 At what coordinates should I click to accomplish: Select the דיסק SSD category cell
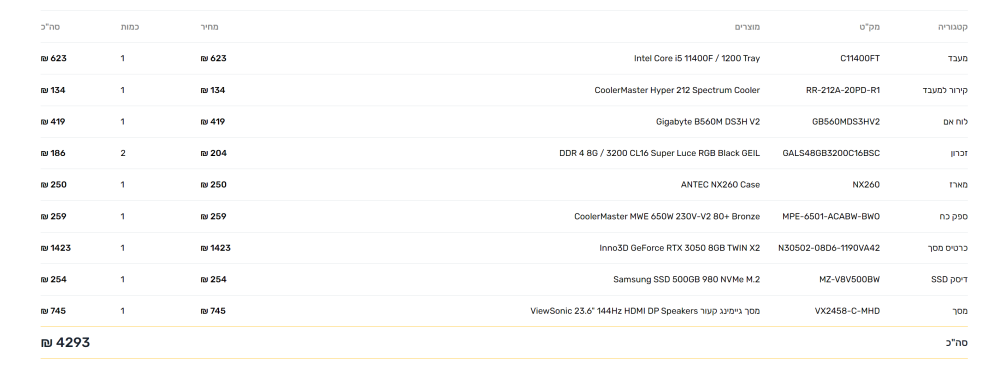point(949,279)
